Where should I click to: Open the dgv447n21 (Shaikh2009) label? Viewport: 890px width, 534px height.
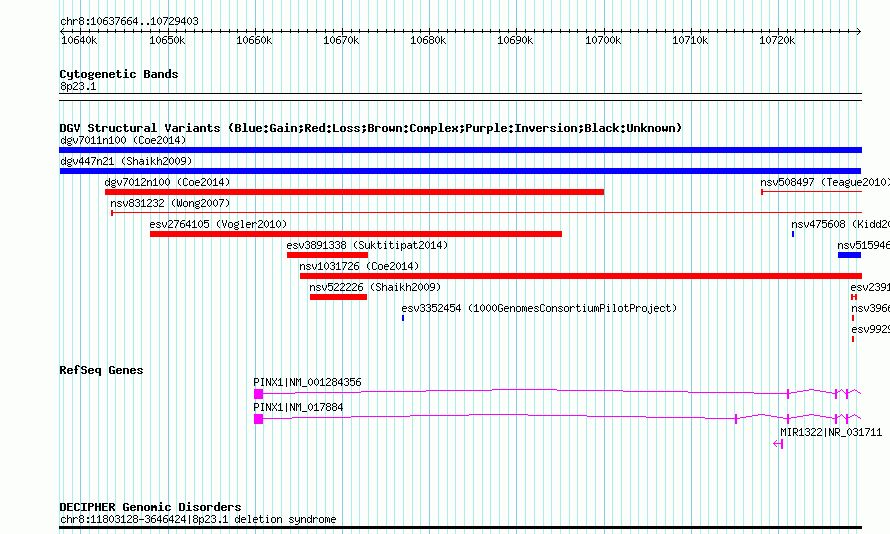point(126,161)
